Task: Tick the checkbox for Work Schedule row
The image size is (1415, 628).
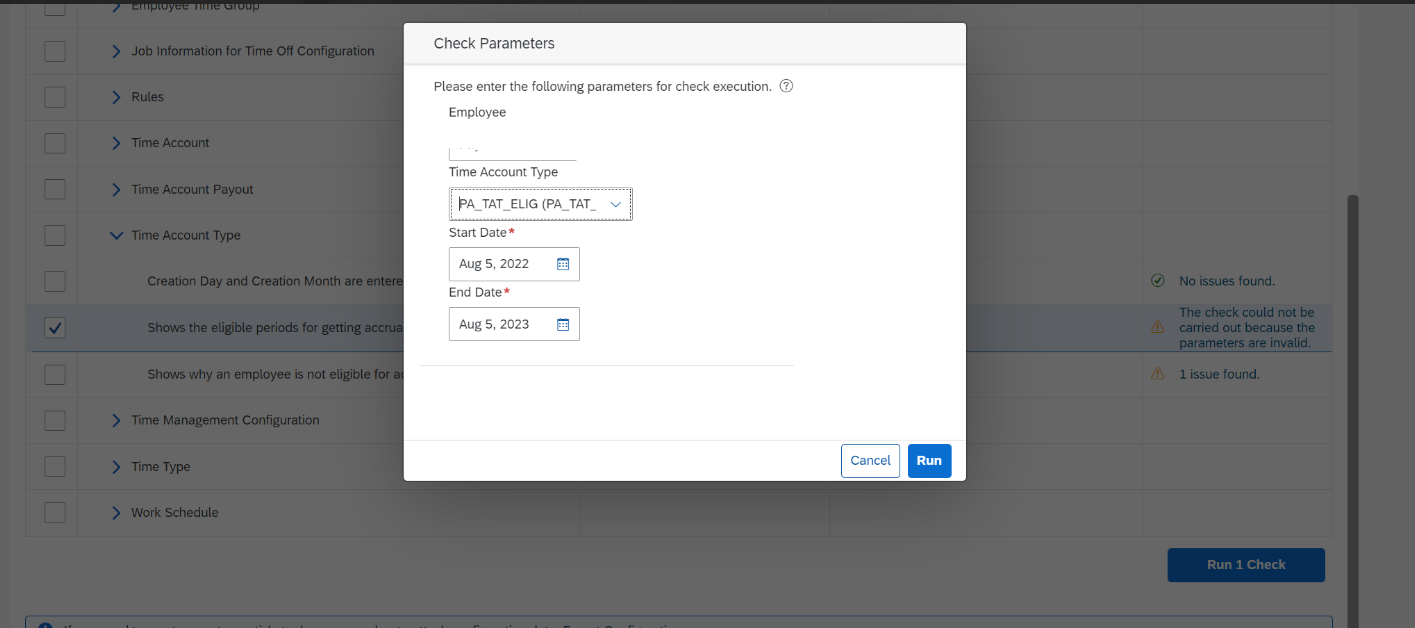Action: [55, 512]
